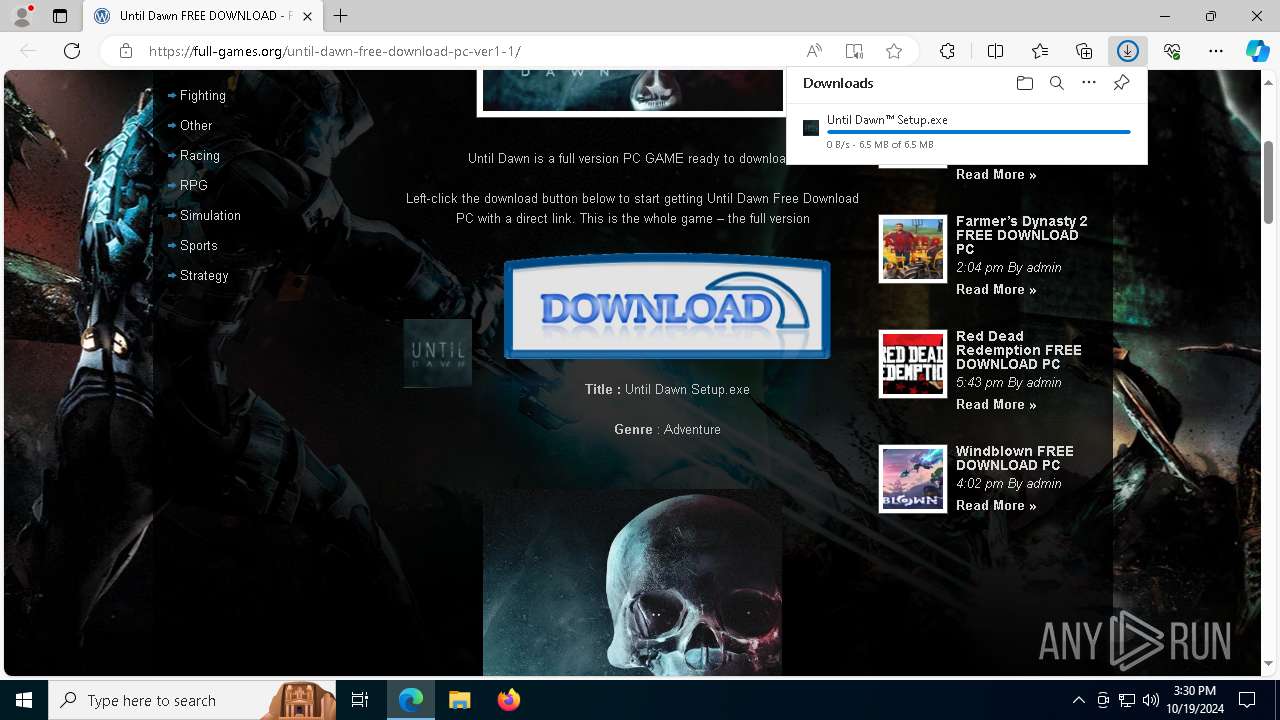Click the Until Dawn small logo thumbnail
This screenshot has width=1280, height=720.
coord(437,353)
